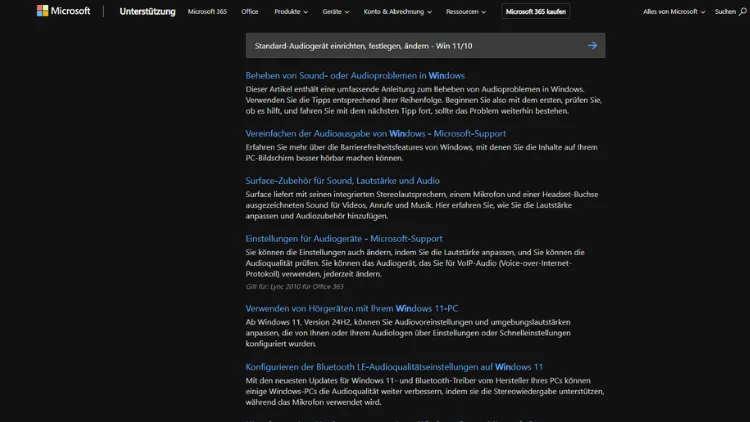Click text 'Gilt für: Lync 2010 für Office 365'
Image resolution: width=750 pixels, height=422 pixels.
[295, 287]
